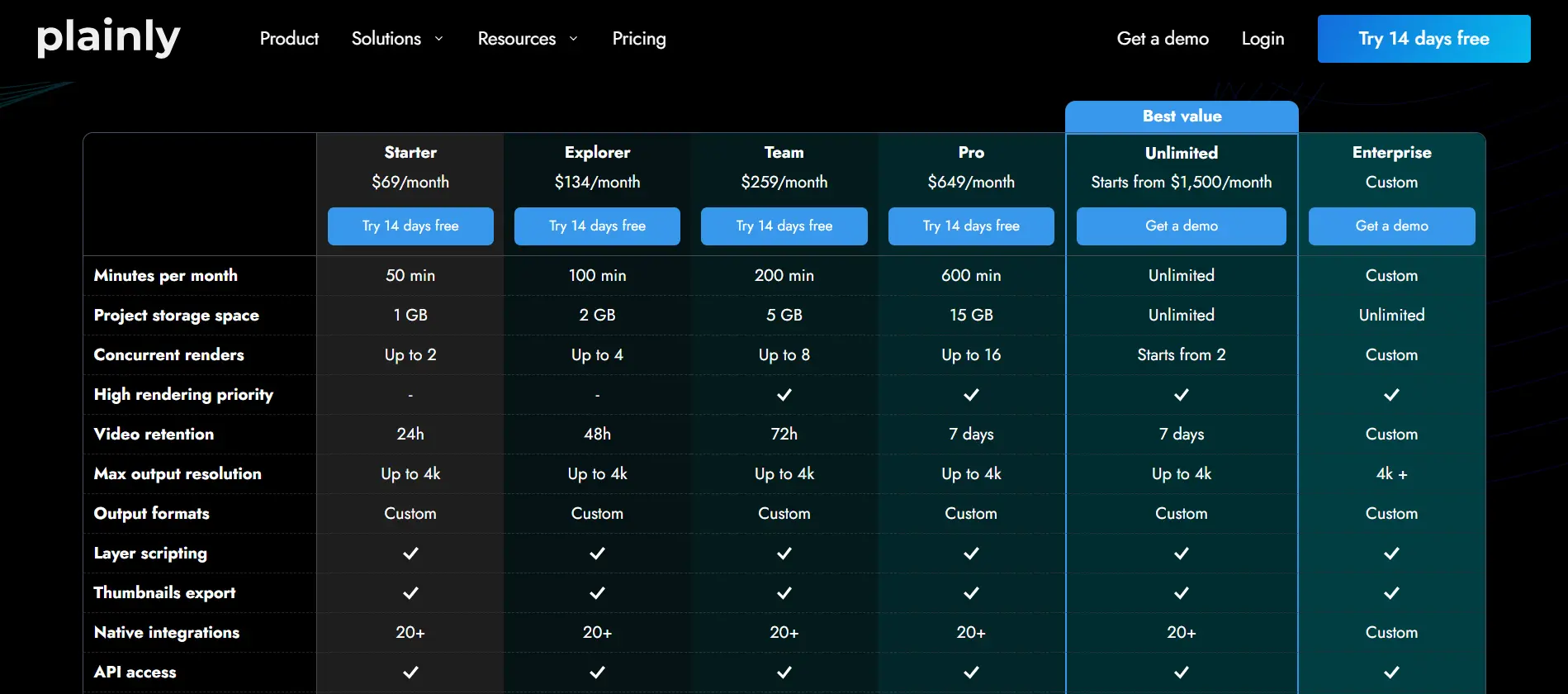The height and width of the screenshot is (694, 1568).
Task: Select High rendering priority row label
Action: [x=183, y=394]
